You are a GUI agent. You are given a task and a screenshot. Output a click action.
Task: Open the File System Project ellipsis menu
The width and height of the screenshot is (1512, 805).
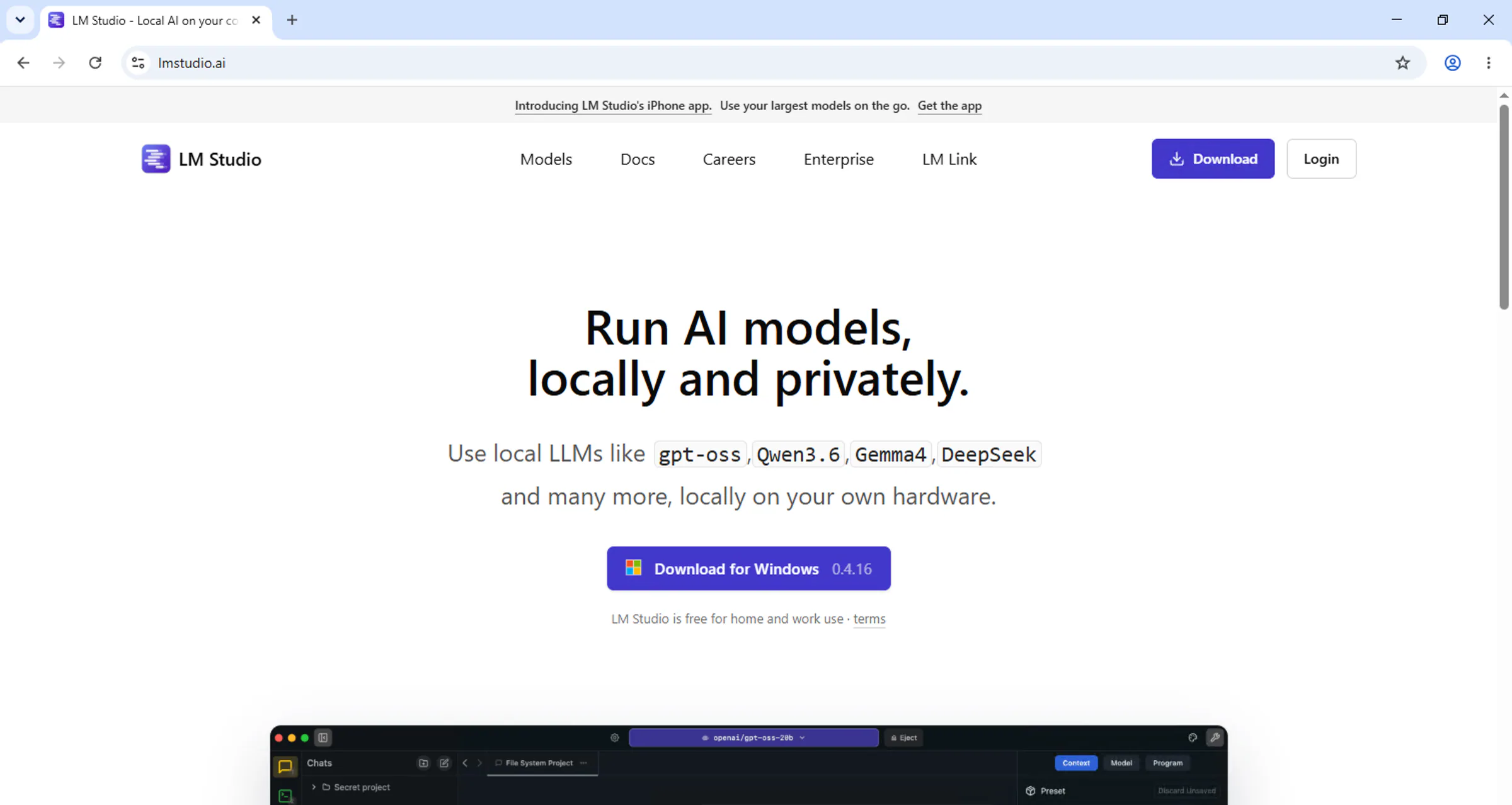click(x=583, y=763)
